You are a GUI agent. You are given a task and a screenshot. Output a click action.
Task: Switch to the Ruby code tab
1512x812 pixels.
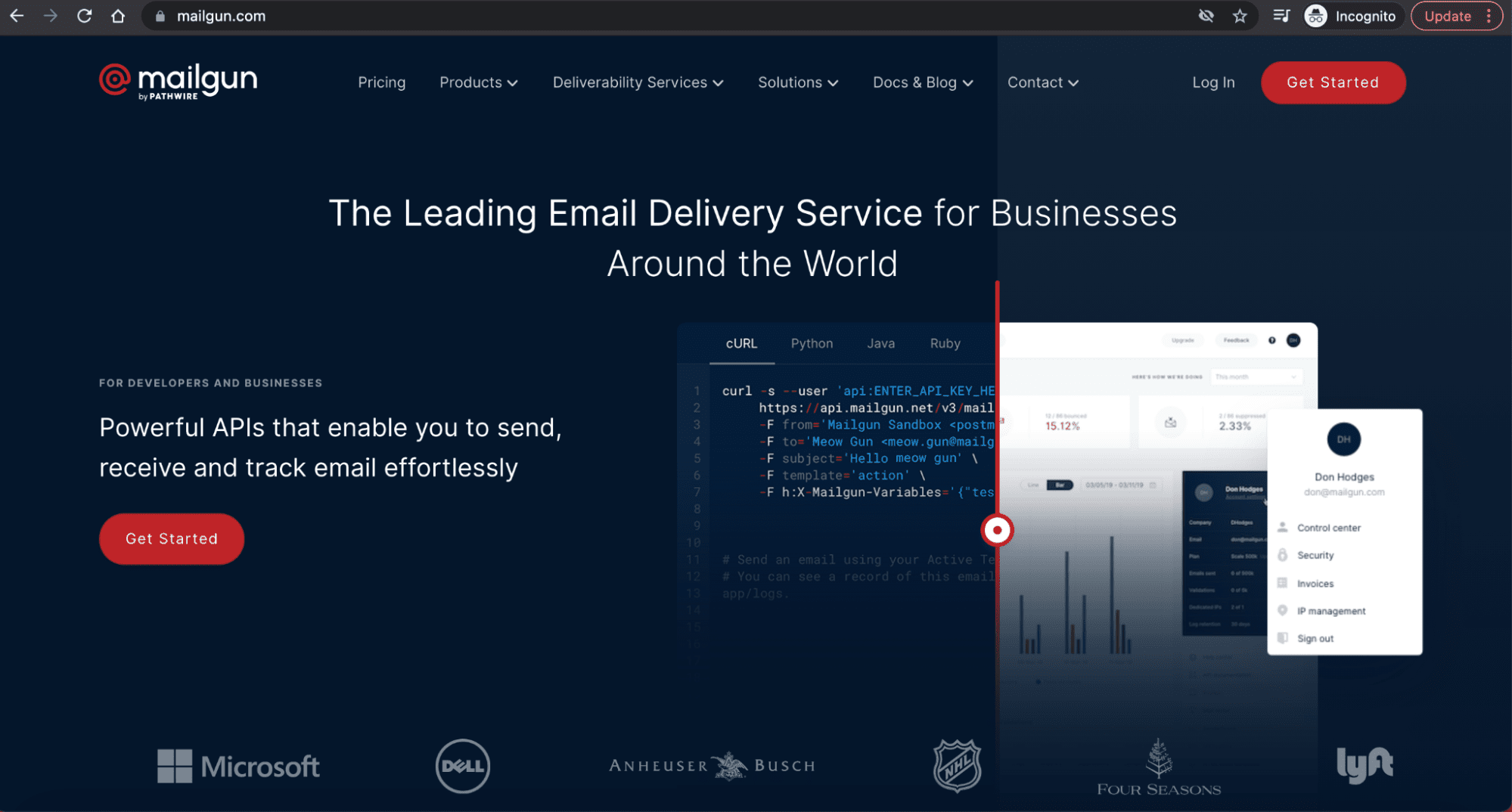click(944, 343)
